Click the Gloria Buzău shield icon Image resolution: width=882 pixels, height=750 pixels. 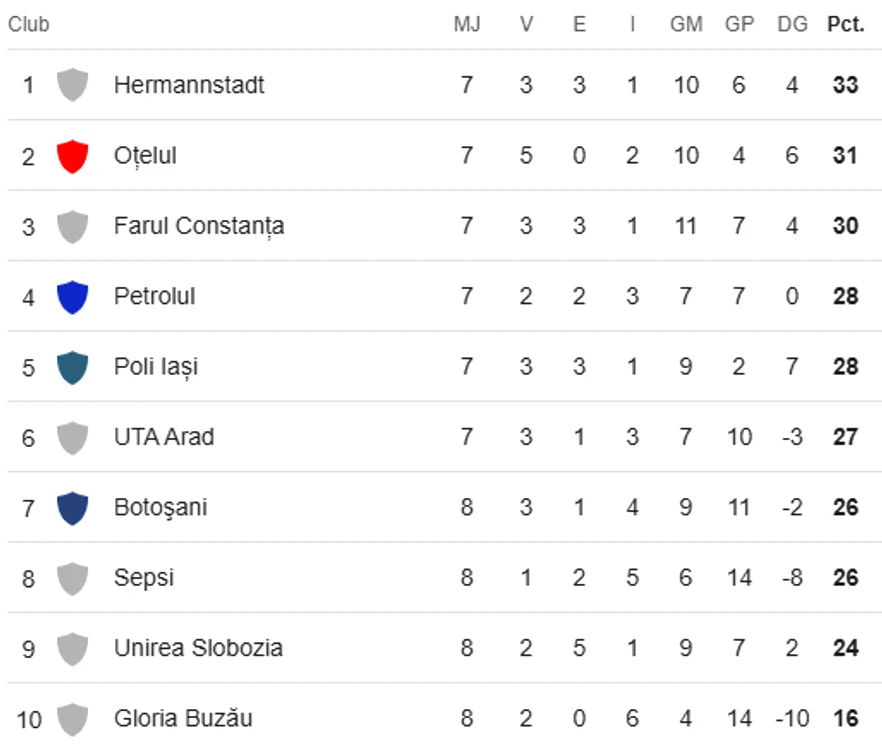(x=73, y=719)
